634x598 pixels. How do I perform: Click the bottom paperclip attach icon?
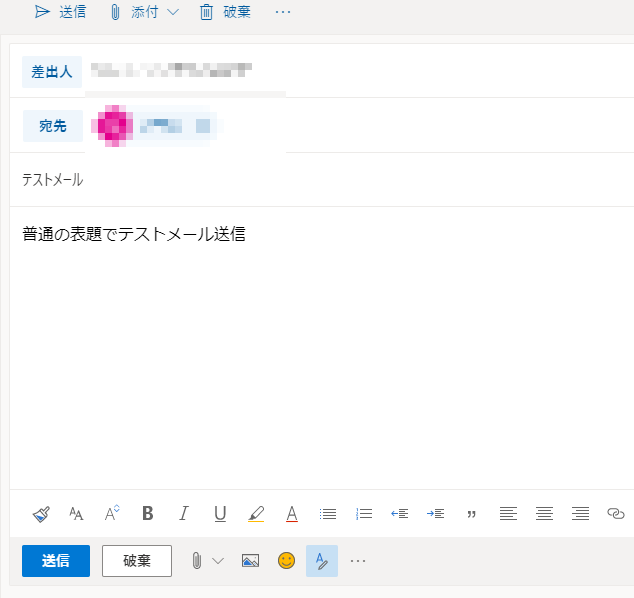197,561
